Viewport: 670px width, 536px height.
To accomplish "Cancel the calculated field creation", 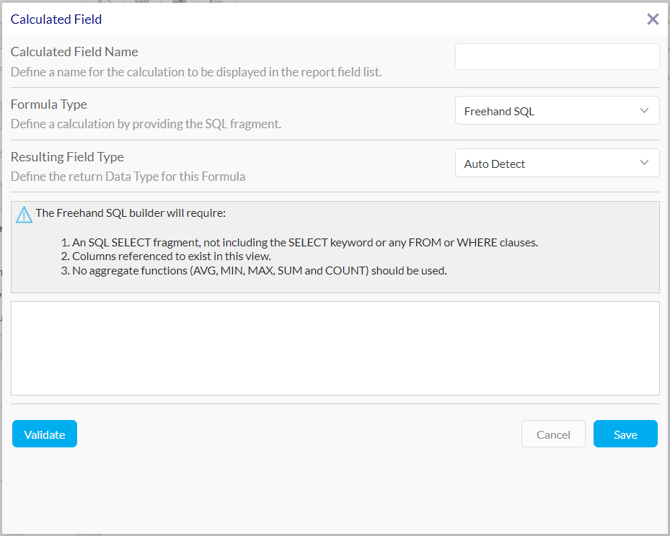I will [x=553, y=434].
